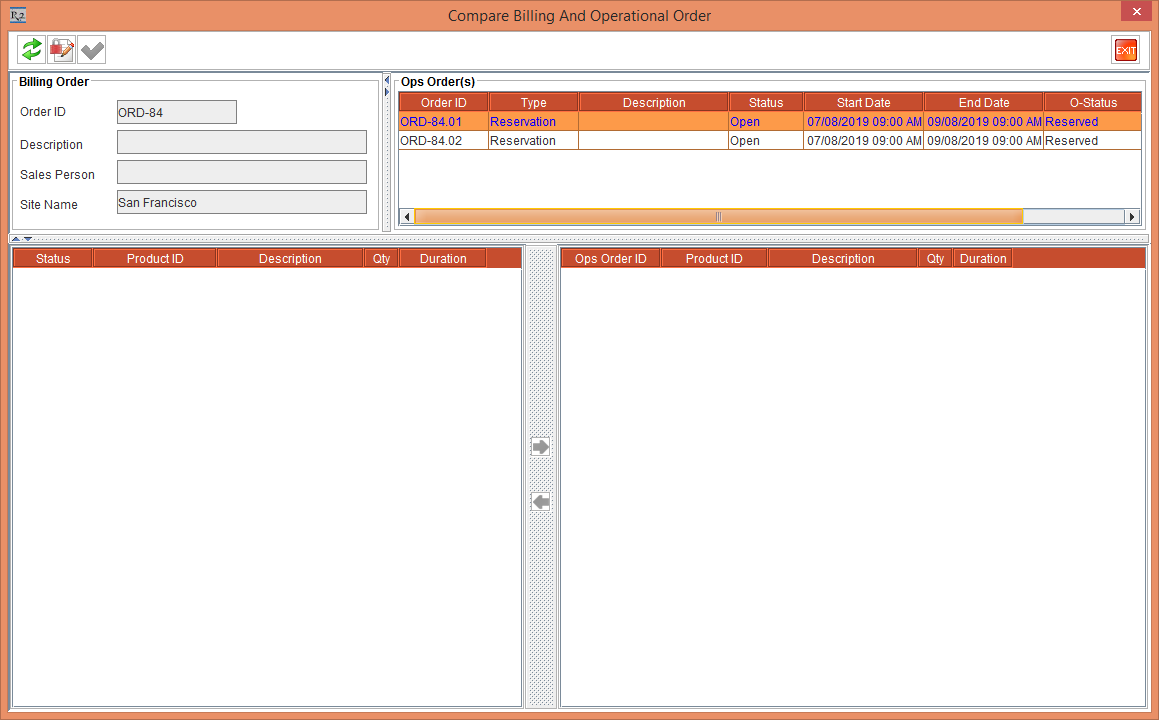Click the right transfer arrow between order panels
The image size is (1159, 720).
coord(540,447)
